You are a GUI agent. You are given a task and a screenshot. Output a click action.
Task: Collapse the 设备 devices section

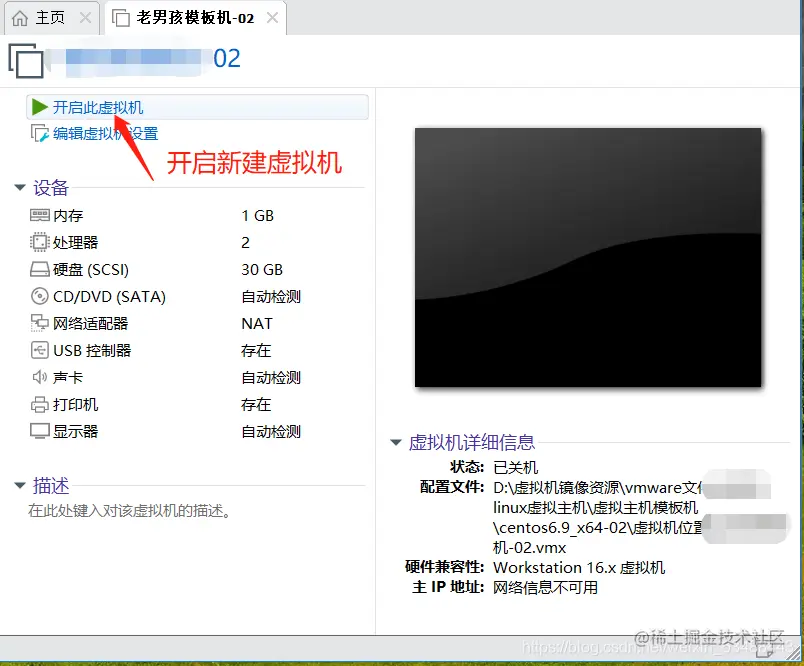point(22,187)
